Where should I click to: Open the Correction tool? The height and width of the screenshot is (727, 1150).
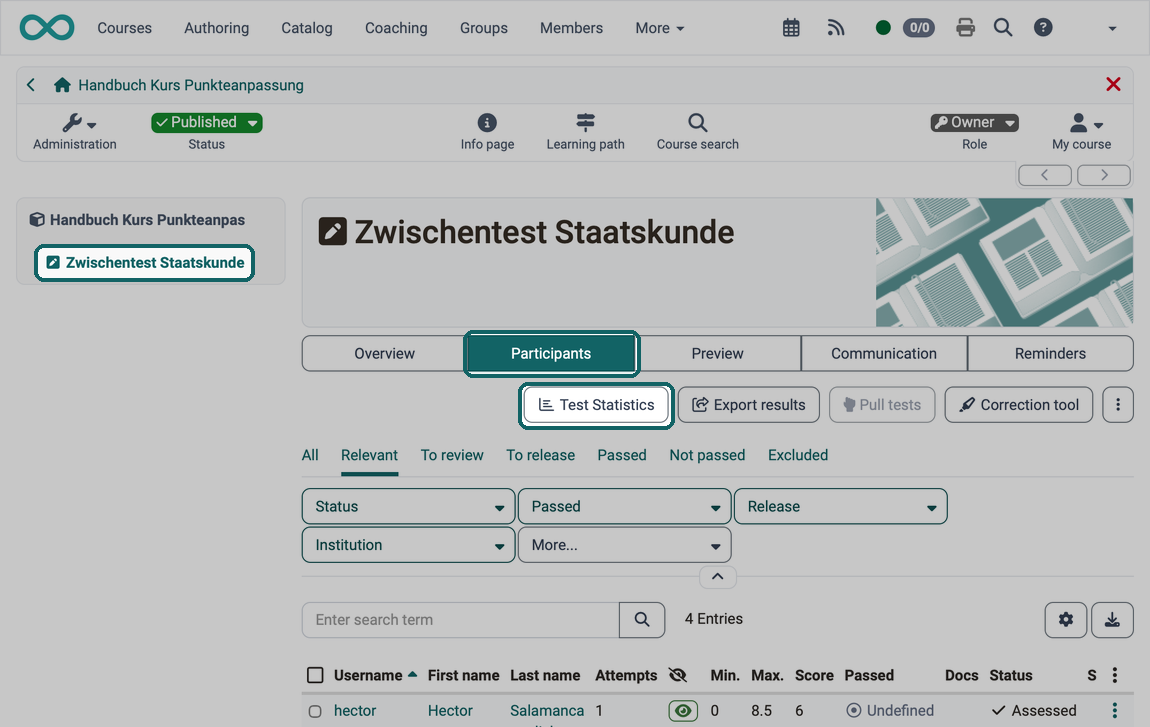coord(1019,405)
